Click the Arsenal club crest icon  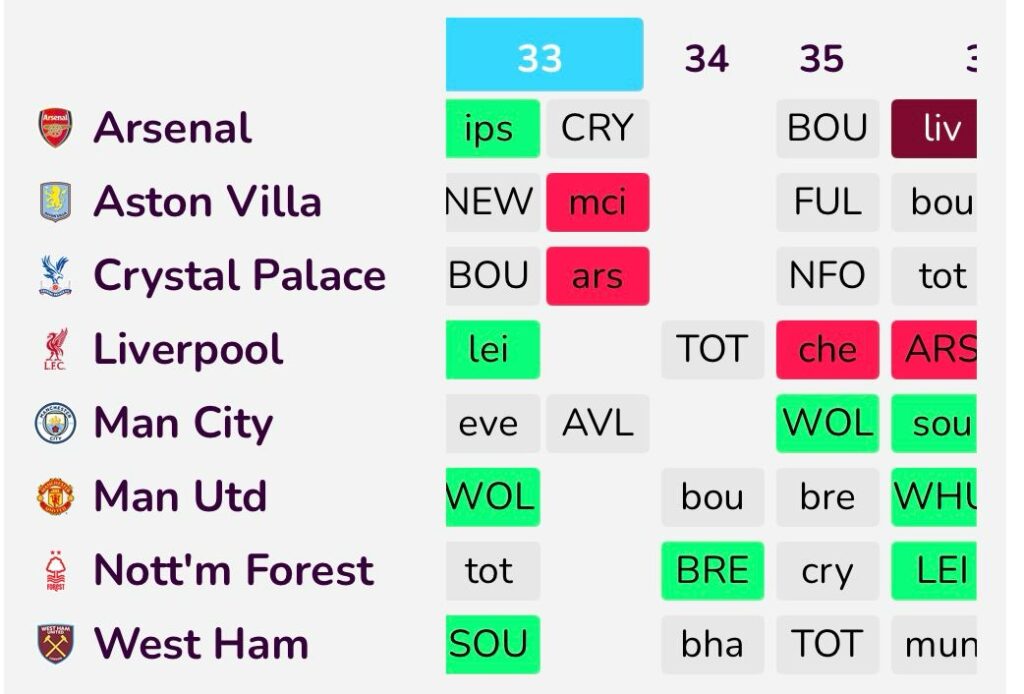56,128
